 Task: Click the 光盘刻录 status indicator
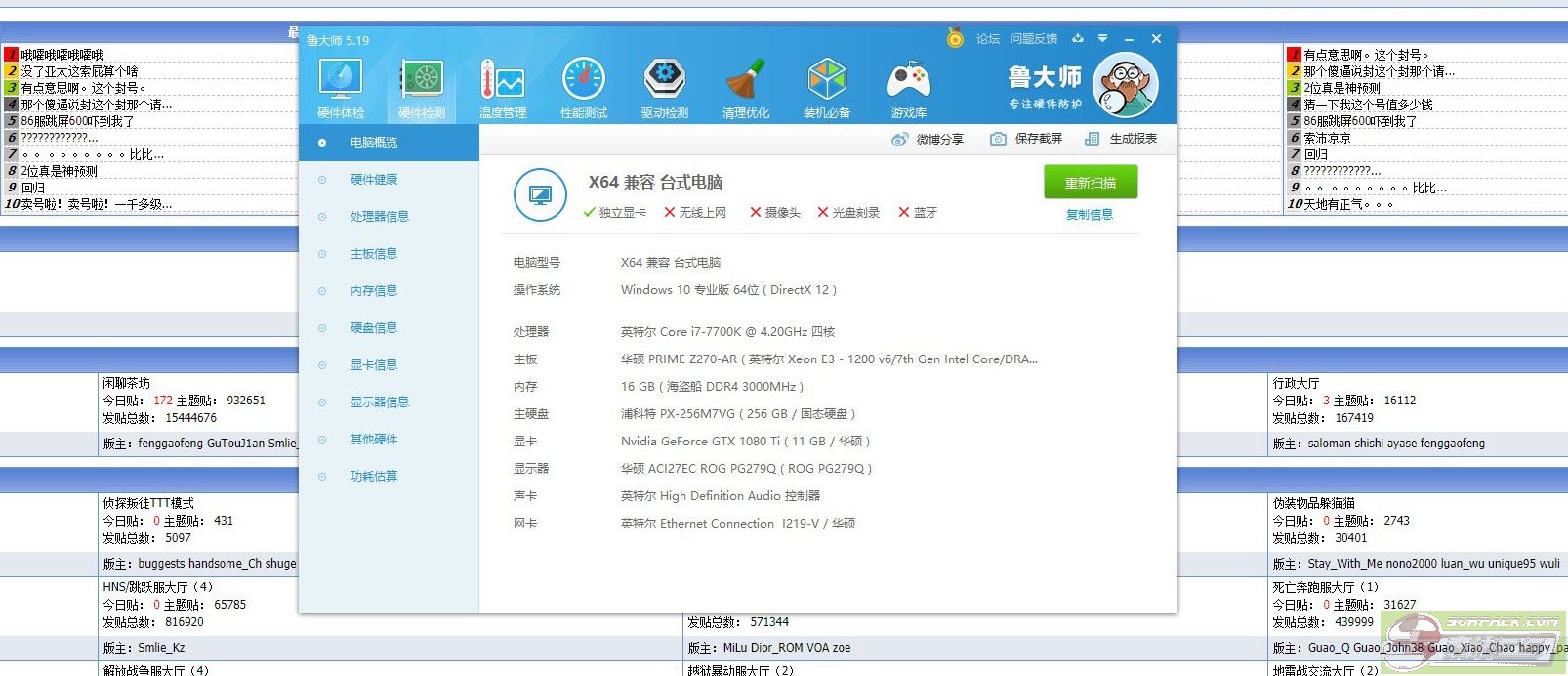848,213
